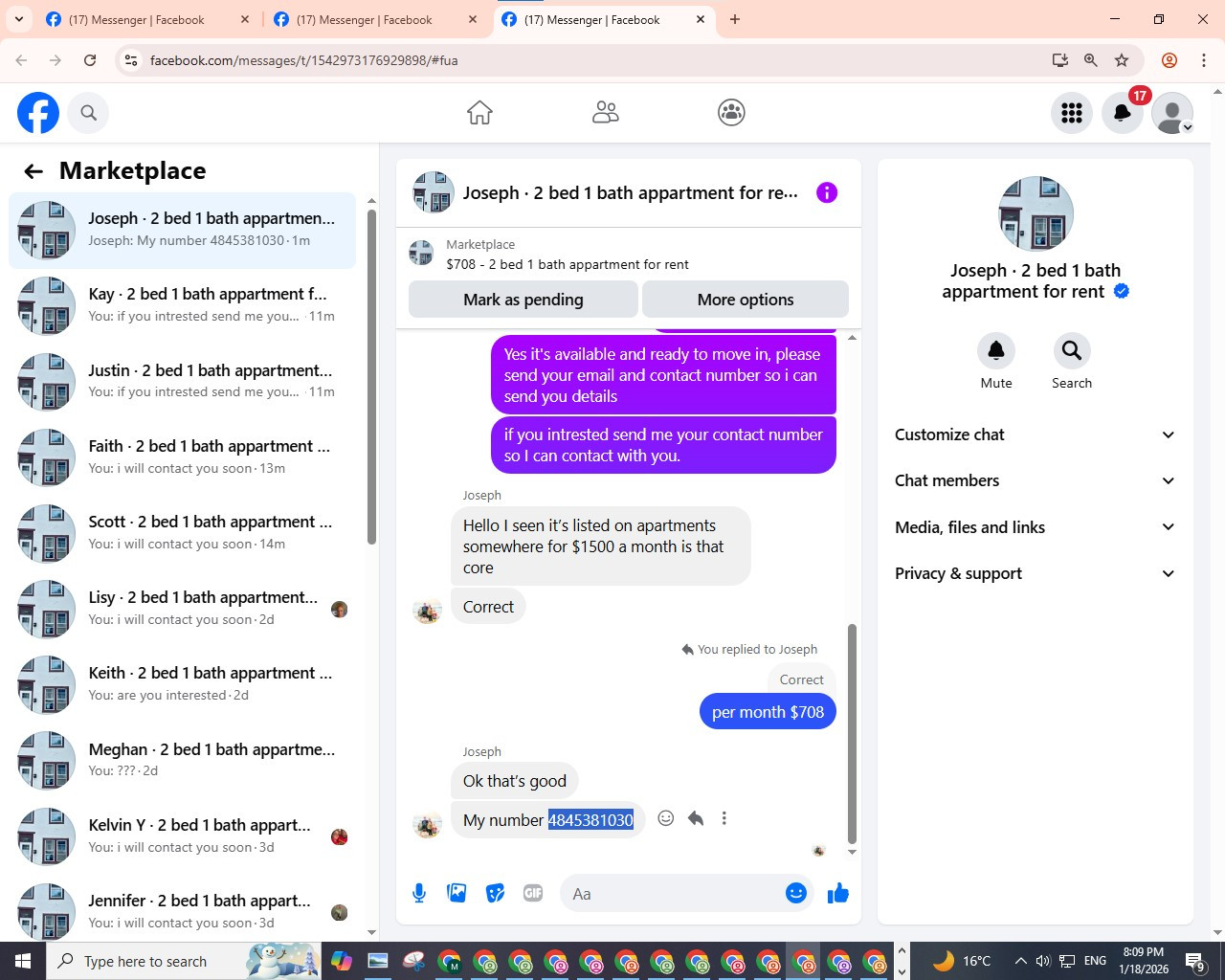Open Meghan's conversation in the list

182,761
